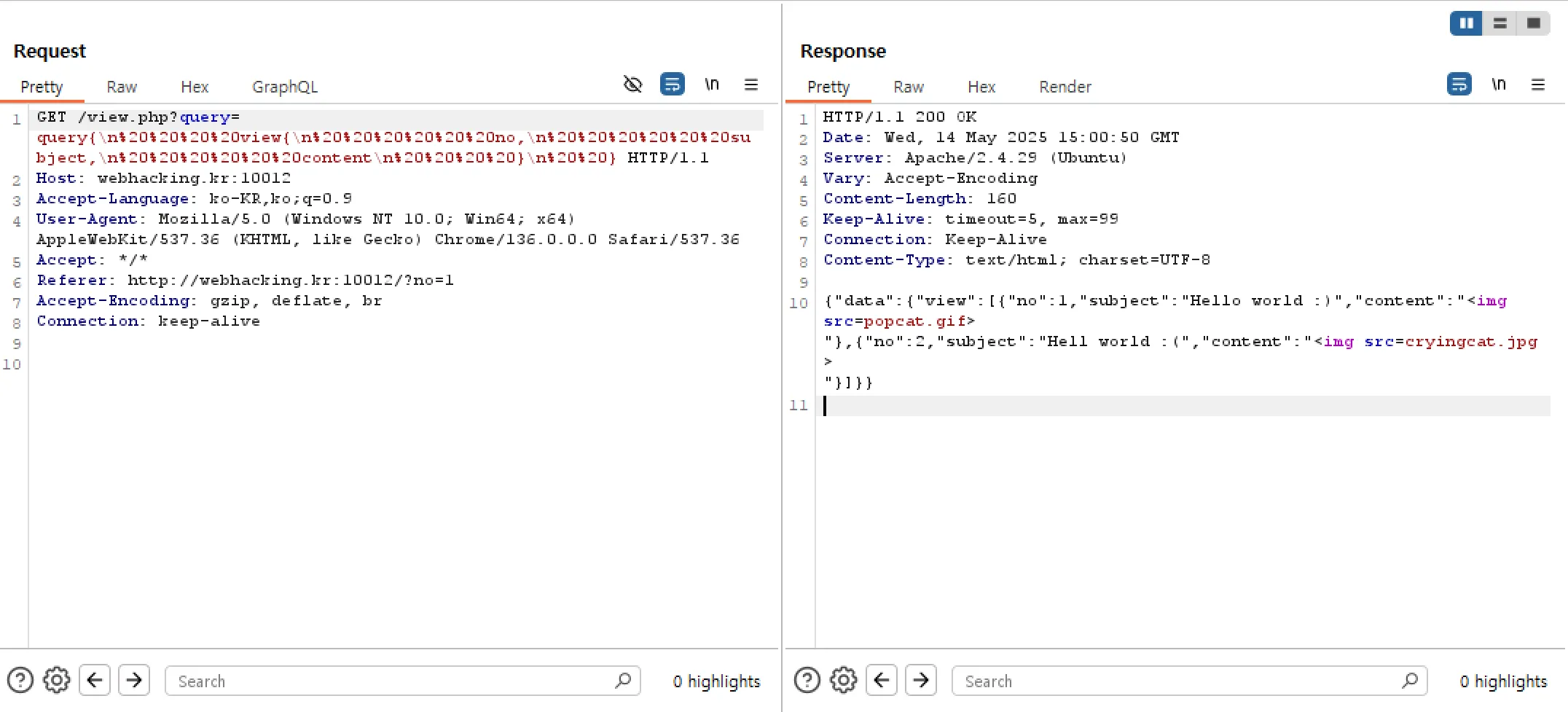This screenshot has width=1568, height=712.
Task: Open help icon under Request panel
Action: click(x=20, y=680)
